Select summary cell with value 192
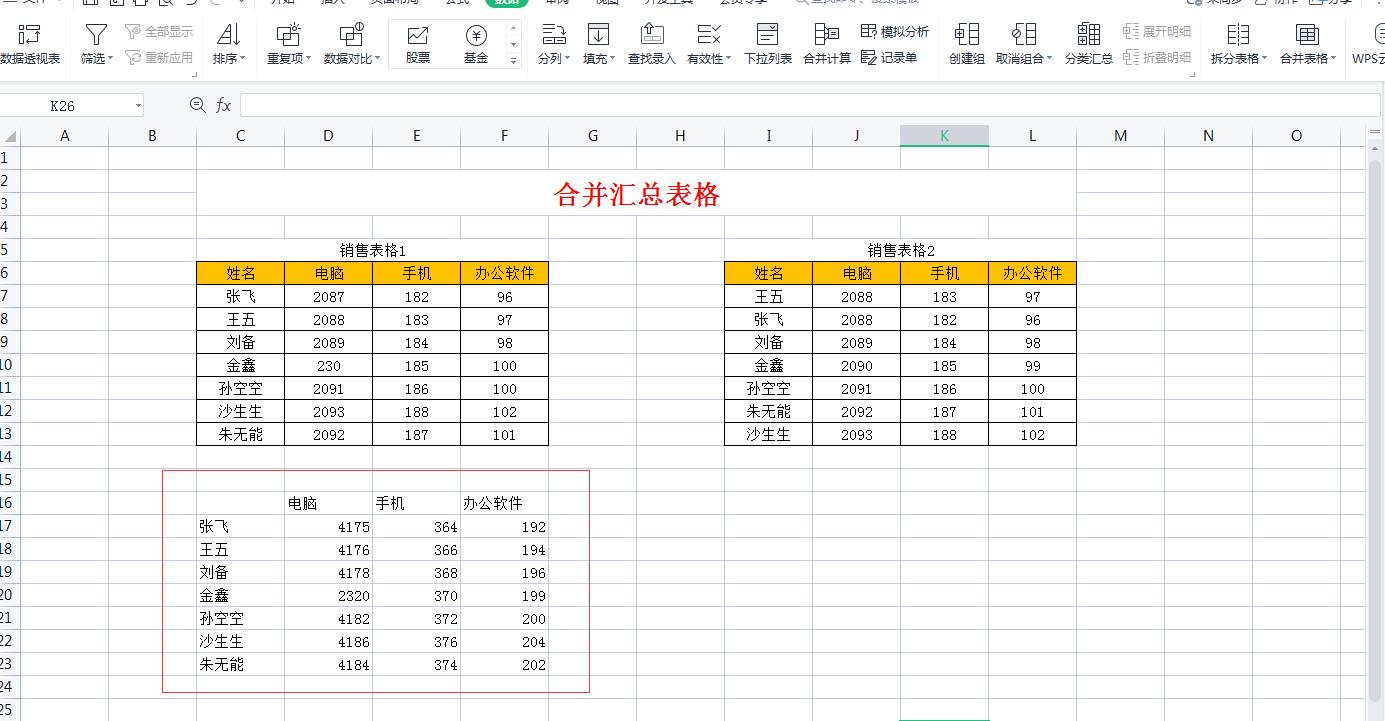Screen dimensions: 1385x721 click(504, 527)
